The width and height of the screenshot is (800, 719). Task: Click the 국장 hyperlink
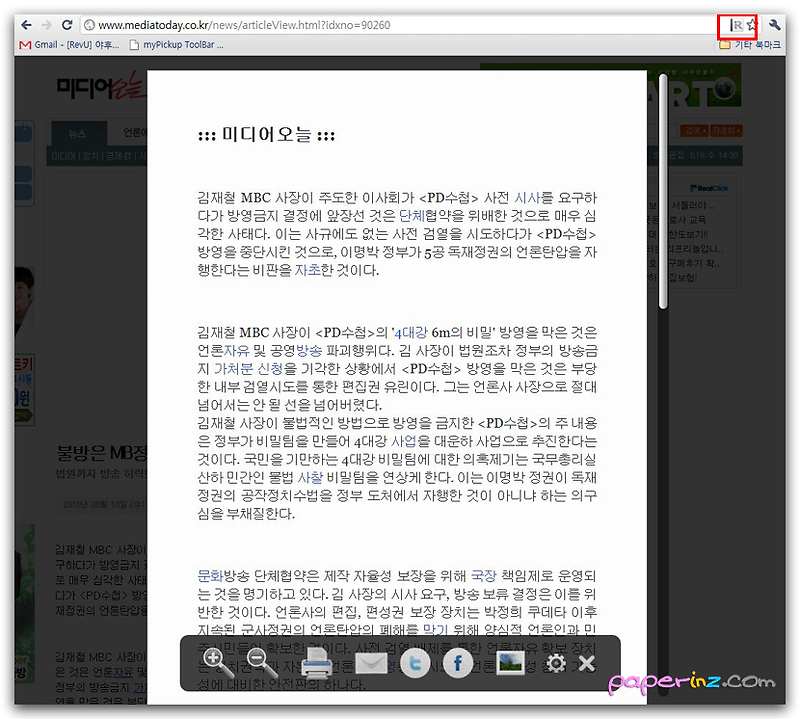484,576
